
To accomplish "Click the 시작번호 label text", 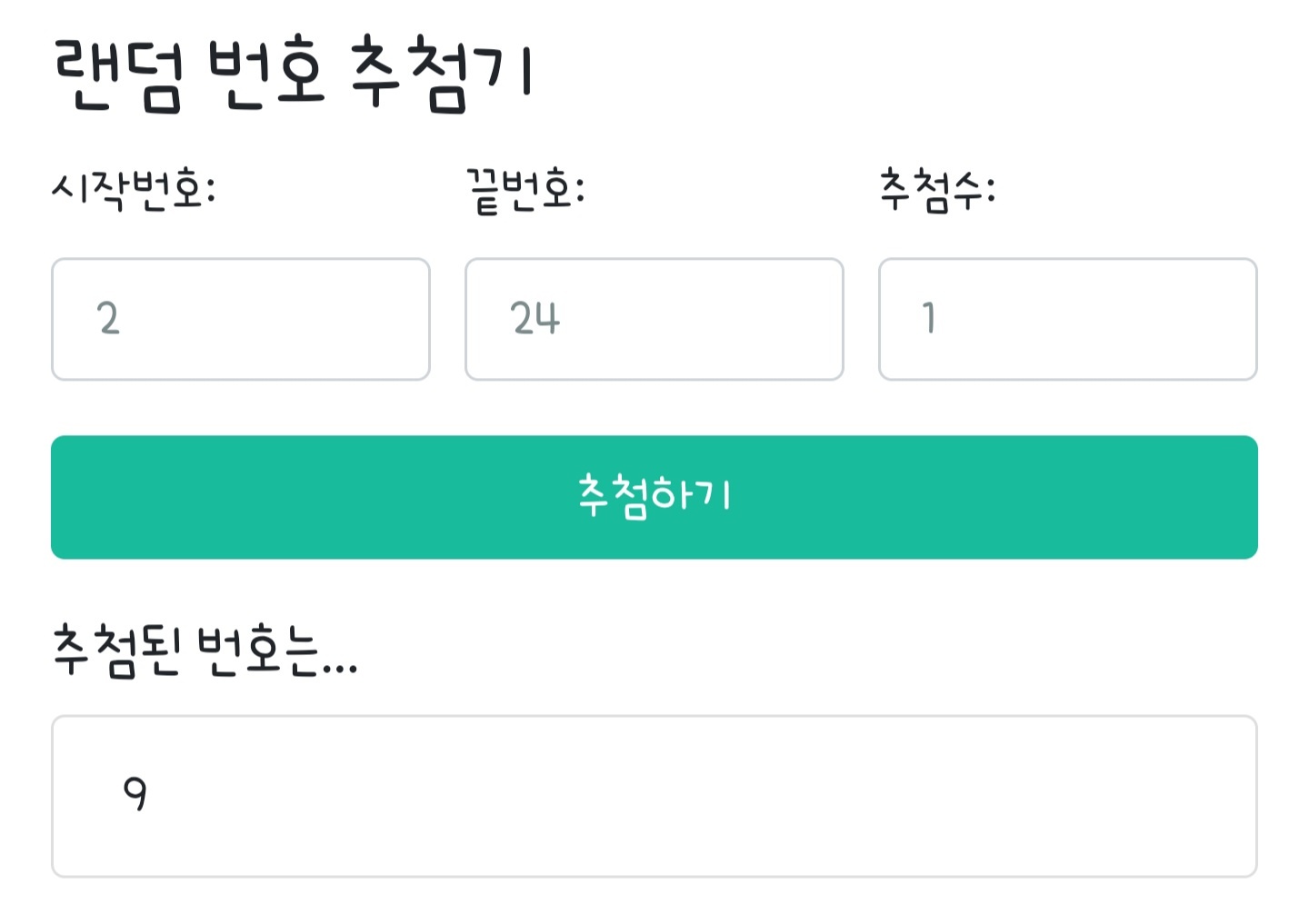I will click(134, 190).
